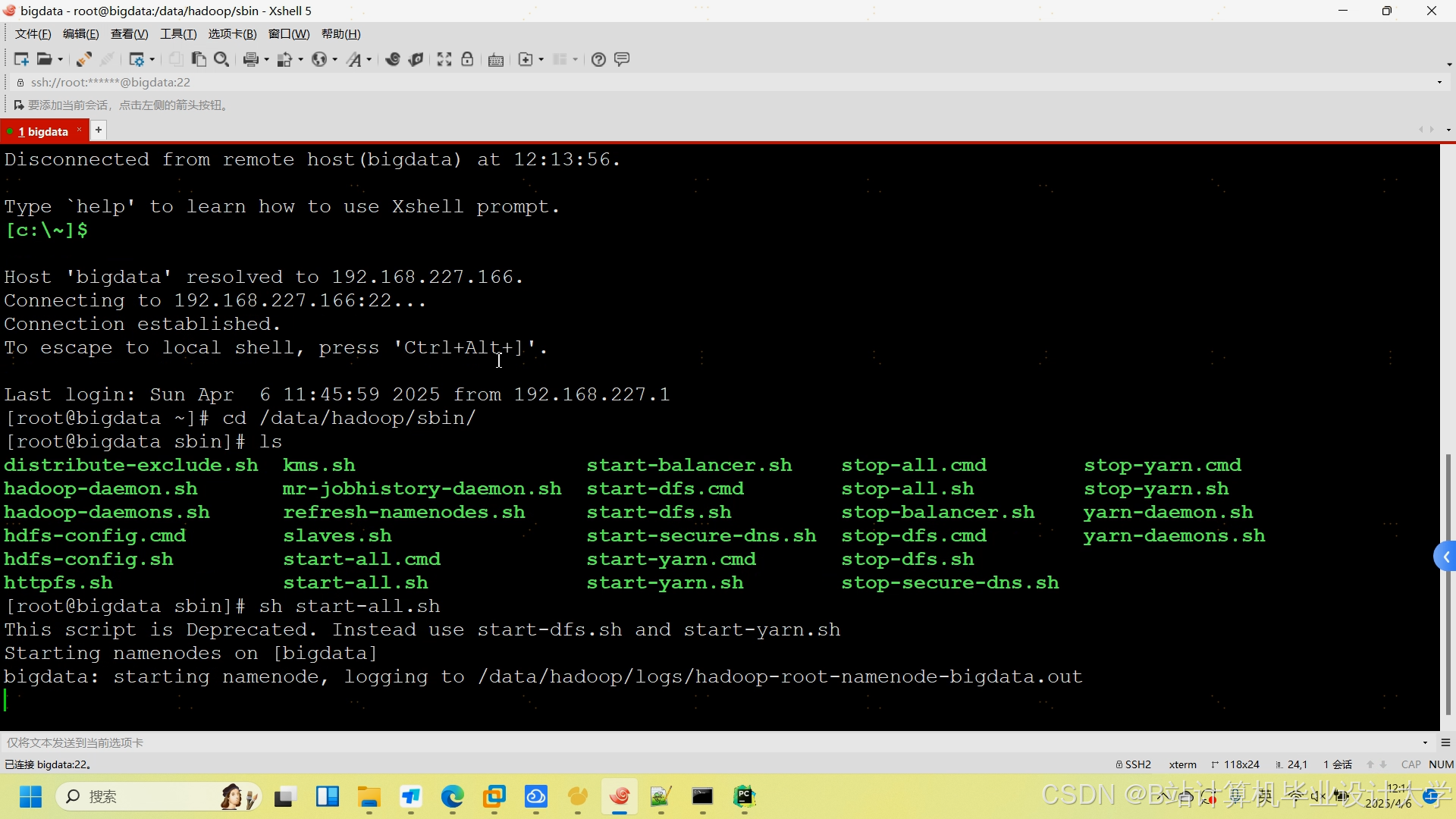The height and width of the screenshot is (819, 1456).
Task: Toggle full screen mode in Xshell
Action: (x=444, y=59)
